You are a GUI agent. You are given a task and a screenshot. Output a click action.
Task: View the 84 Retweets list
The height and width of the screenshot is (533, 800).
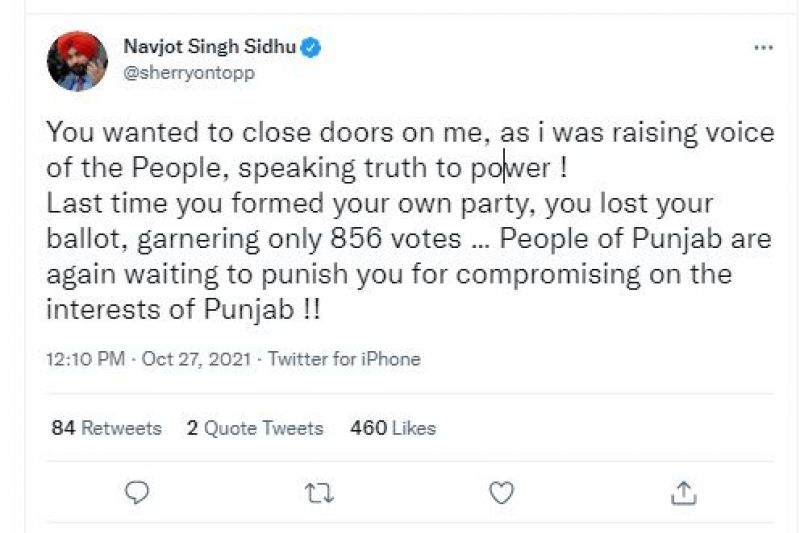coord(106,428)
